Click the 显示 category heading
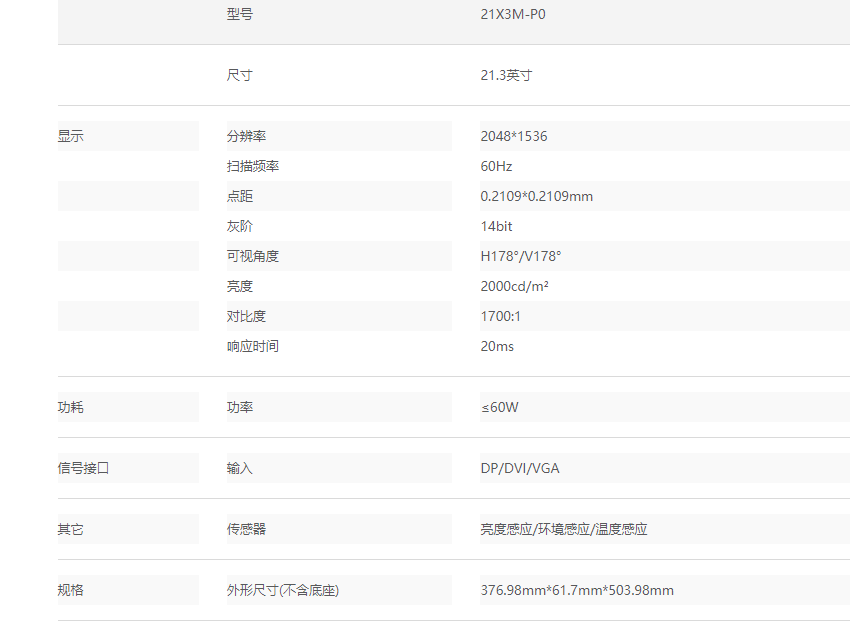This screenshot has height=642, width=850. tap(71, 136)
